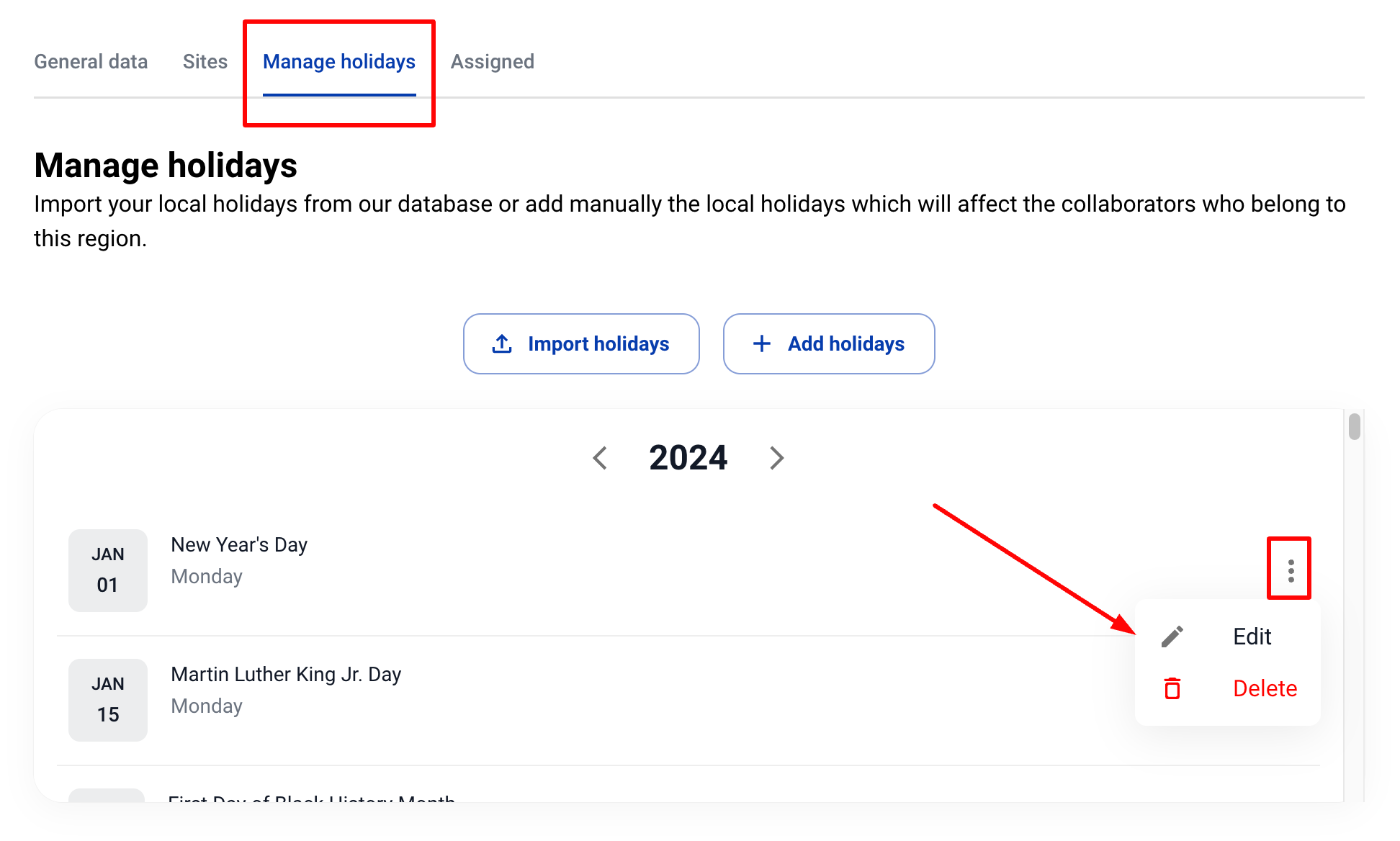Viewport: 1400px width, 841px height.
Task: Click the pencil icon beside Edit
Action: [x=1172, y=637]
